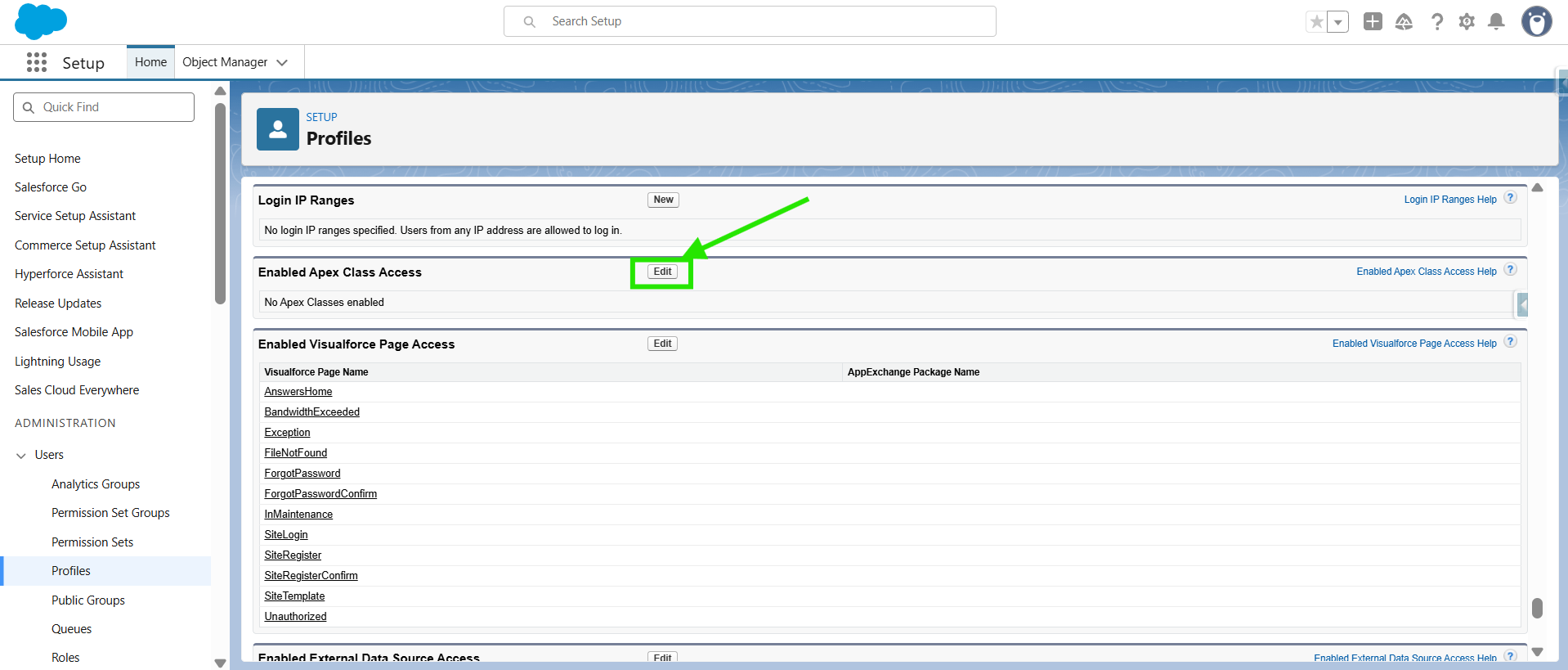Image resolution: width=1568 pixels, height=670 pixels.
Task: Open Permission Sets
Action: [92, 542]
